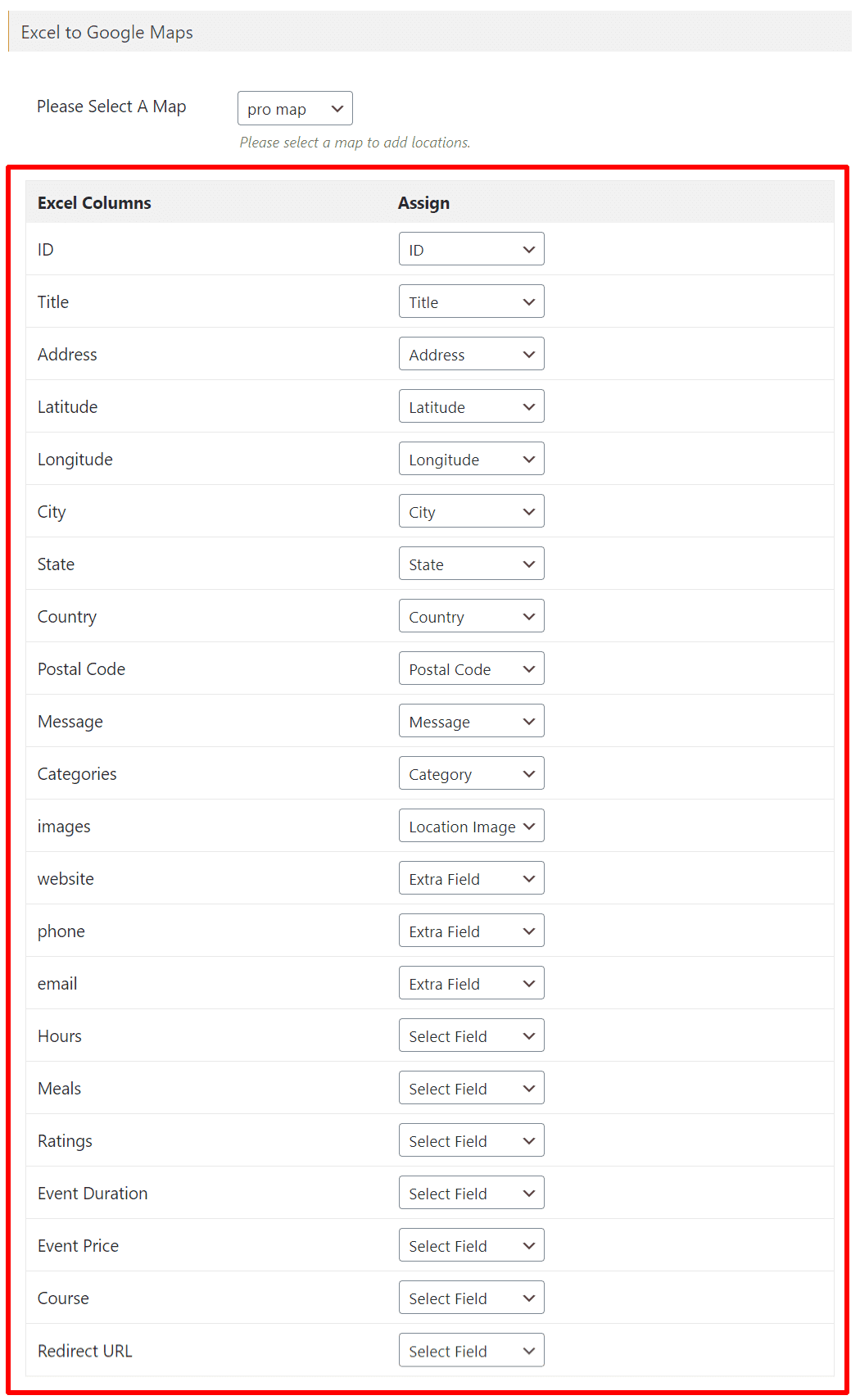Open the Longitude field dropdown

(471, 459)
